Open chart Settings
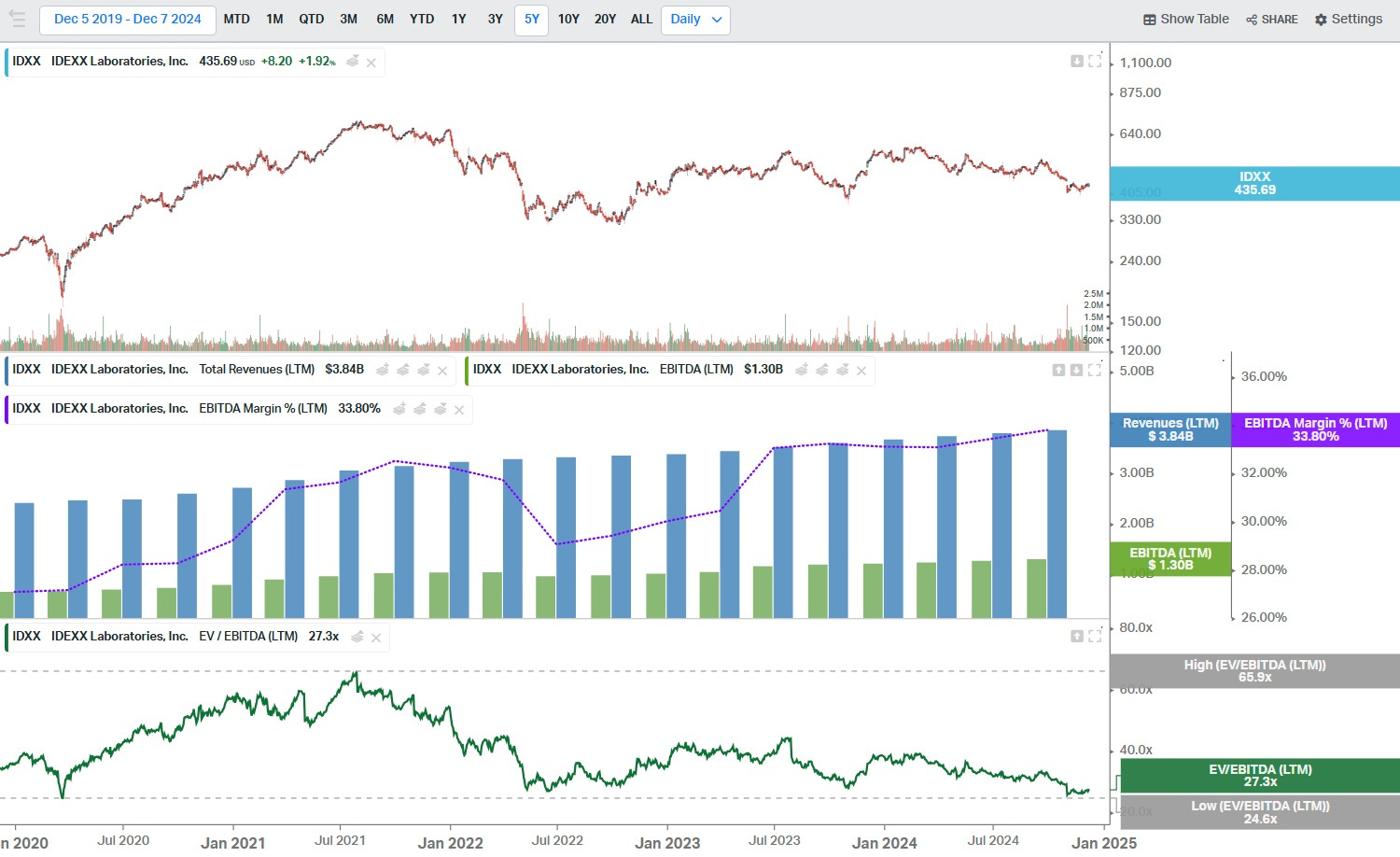This screenshot has height=857, width=1400. [x=1349, y=19]
